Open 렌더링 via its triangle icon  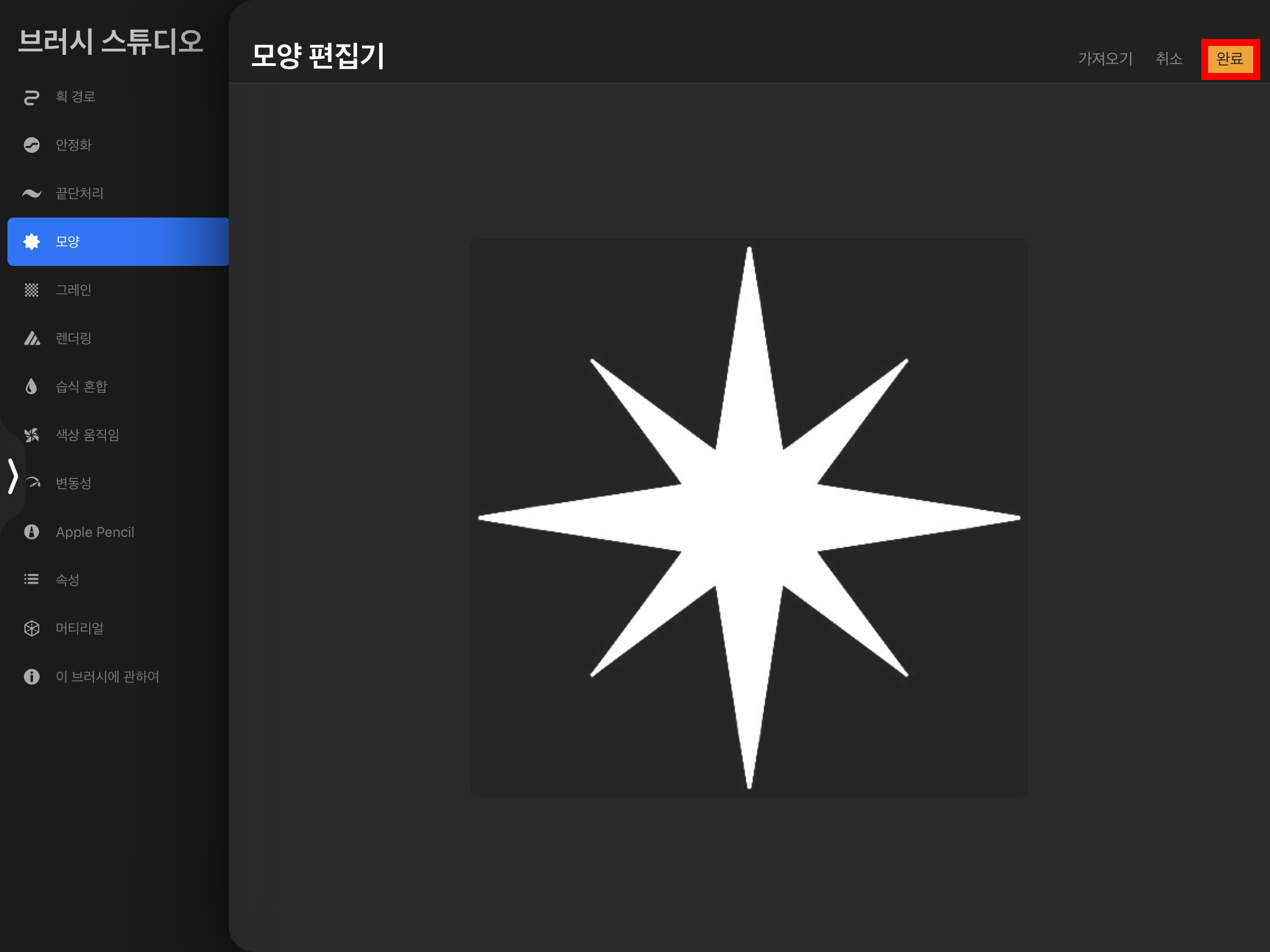(32, 338)
